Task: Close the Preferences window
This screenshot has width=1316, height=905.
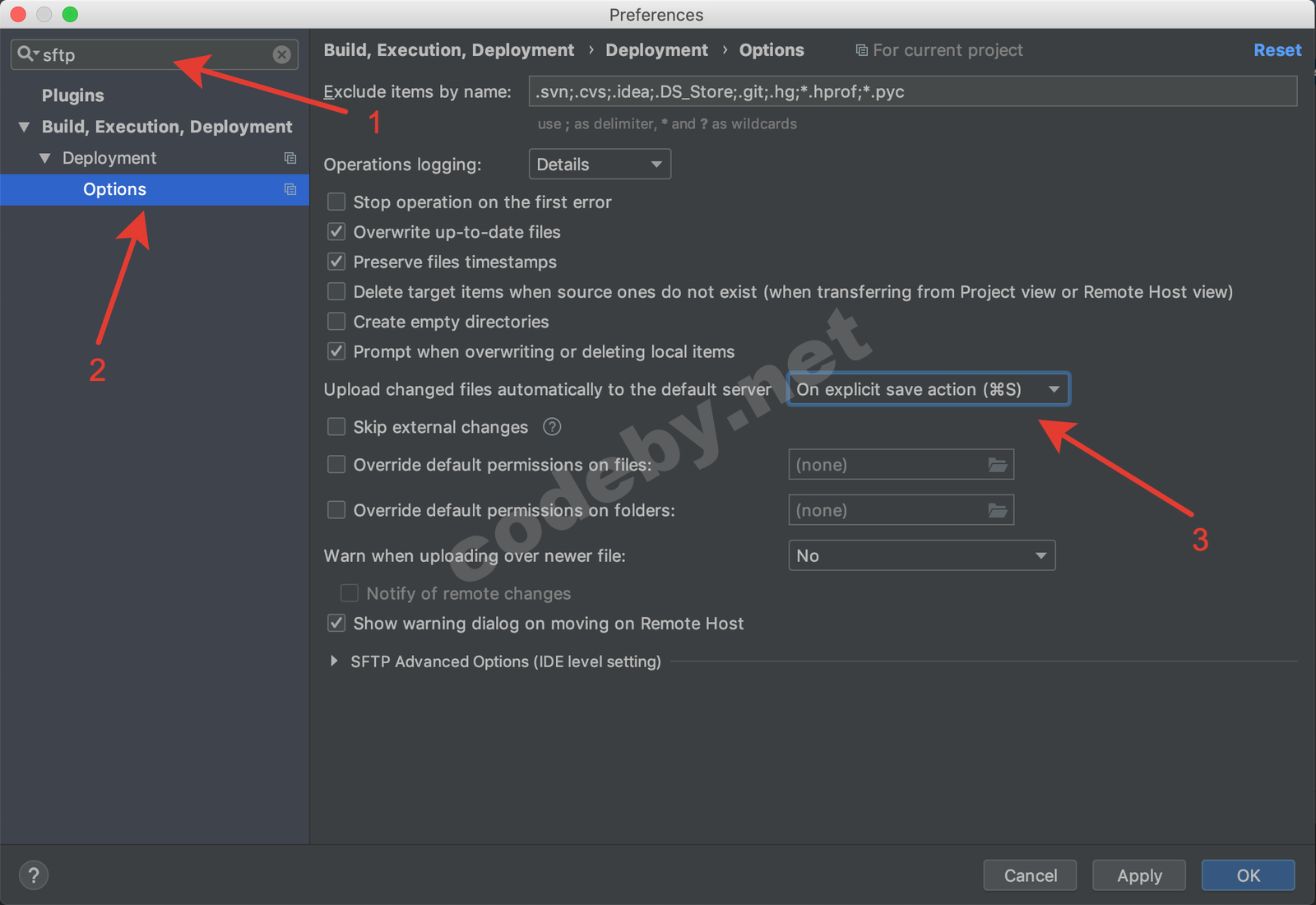Action: [18, 14]
